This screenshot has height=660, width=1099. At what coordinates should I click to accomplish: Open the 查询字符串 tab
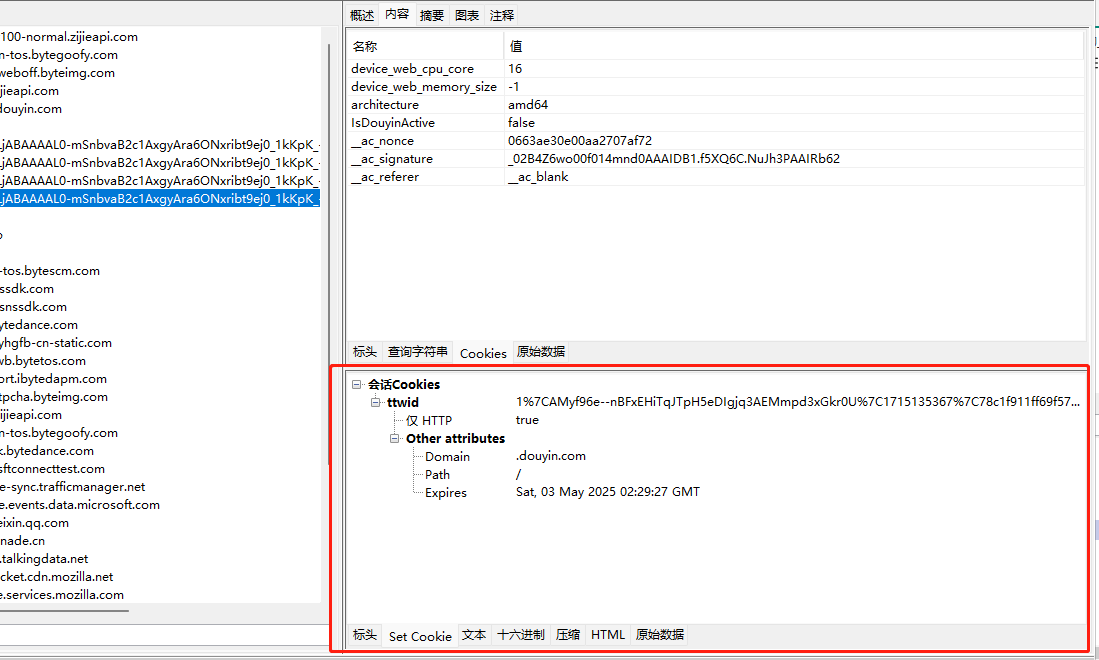[x=418, y=352]
